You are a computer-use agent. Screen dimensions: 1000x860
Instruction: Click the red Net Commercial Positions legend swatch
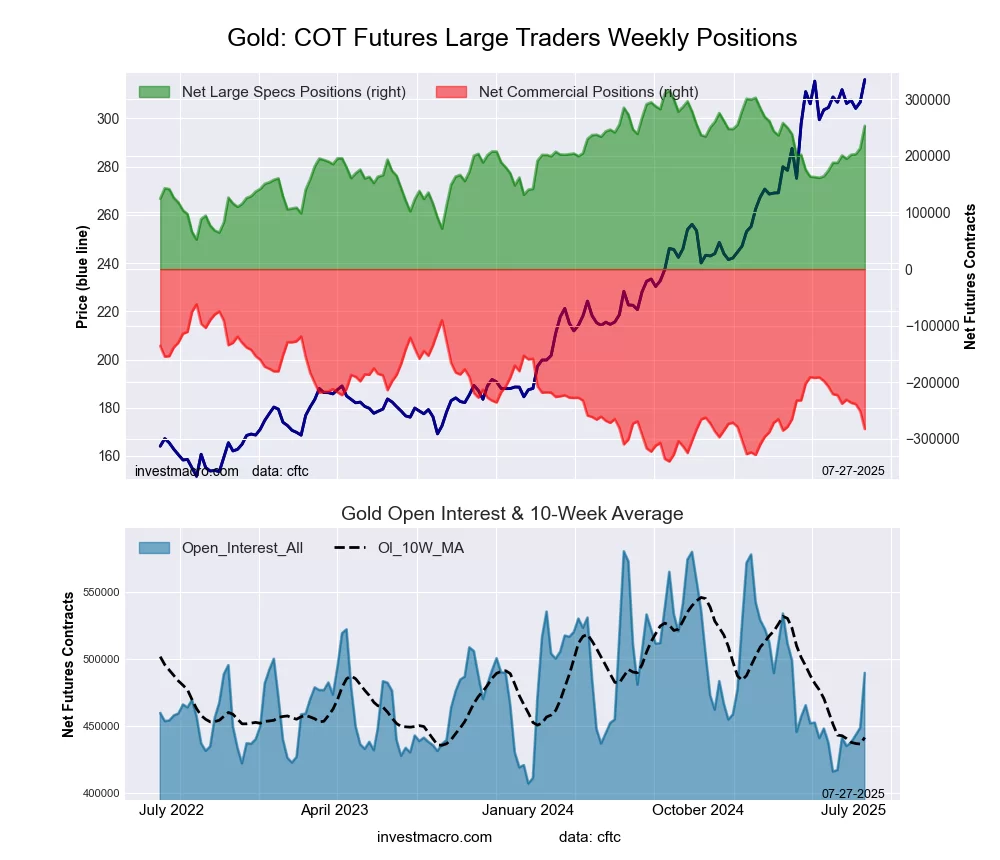pos(451,92)
